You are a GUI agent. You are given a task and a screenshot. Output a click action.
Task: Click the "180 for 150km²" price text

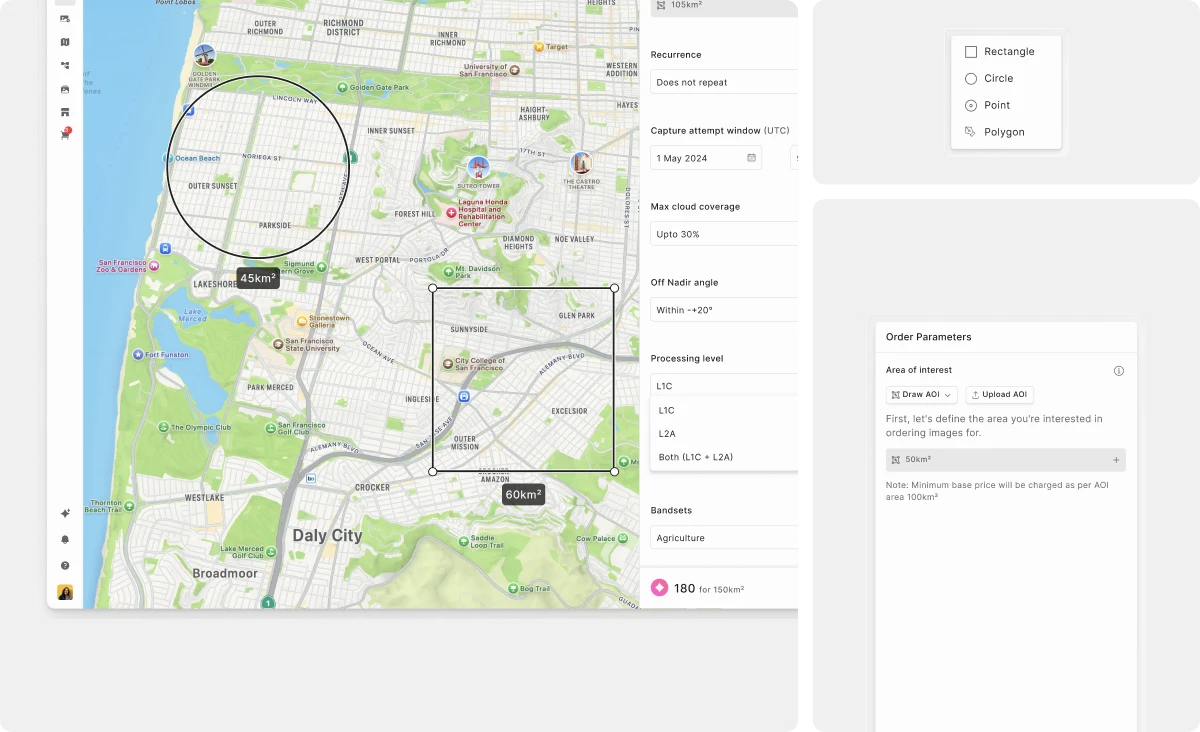pyautogui.click(x=708, y=589)
